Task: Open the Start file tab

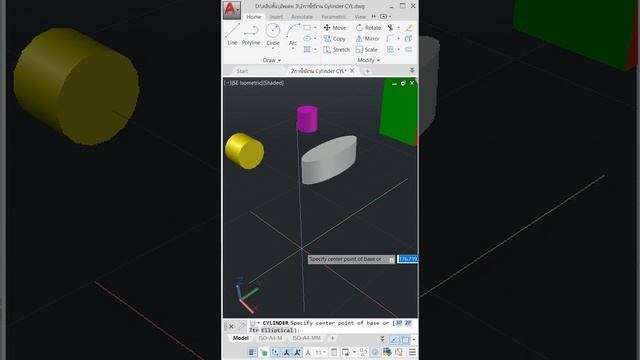Action: click(x=242, y=71)
